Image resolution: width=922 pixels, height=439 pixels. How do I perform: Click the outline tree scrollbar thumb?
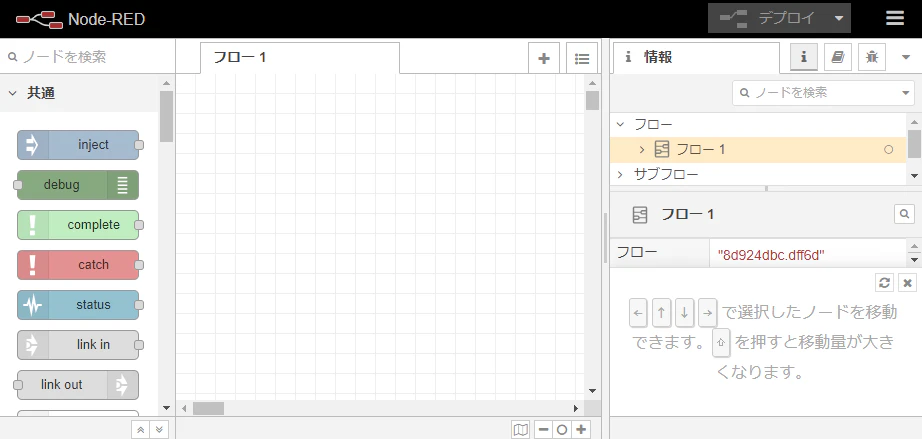[x=914, y=144]
